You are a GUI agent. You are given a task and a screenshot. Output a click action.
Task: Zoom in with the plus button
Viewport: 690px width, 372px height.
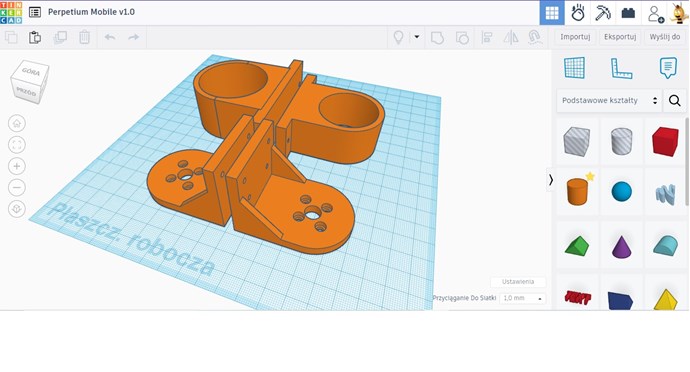pyautogui.click(x=17, y=166)
